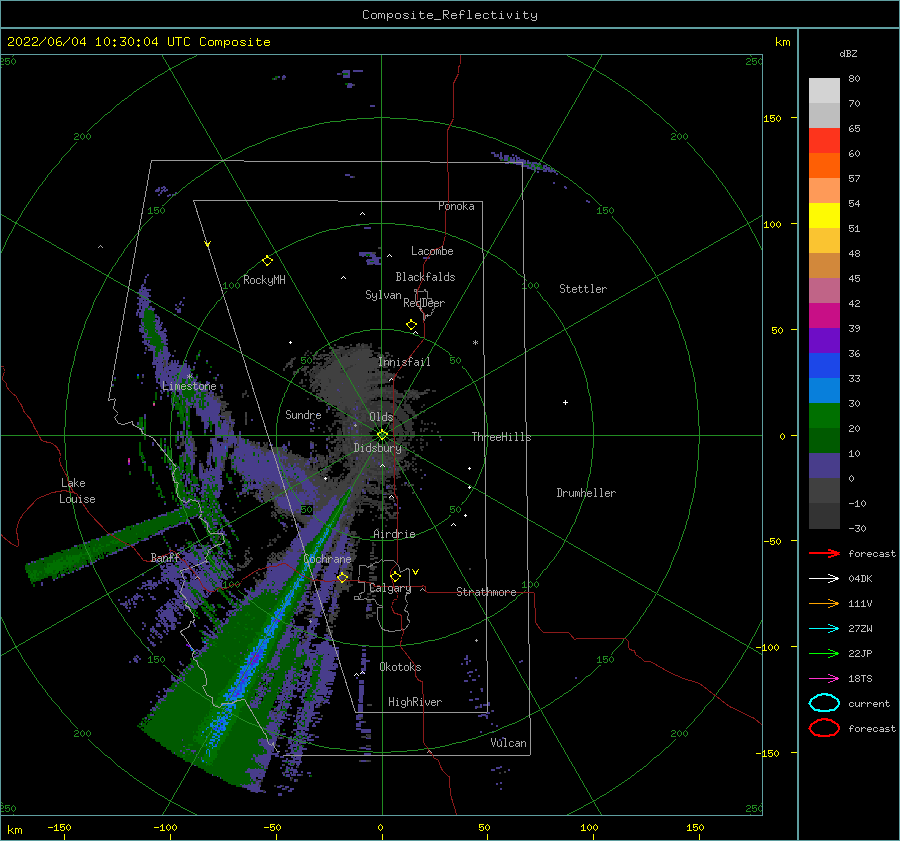Click the 150 tick on right km axis
The image size is (900, 841).
pos(772,118)
